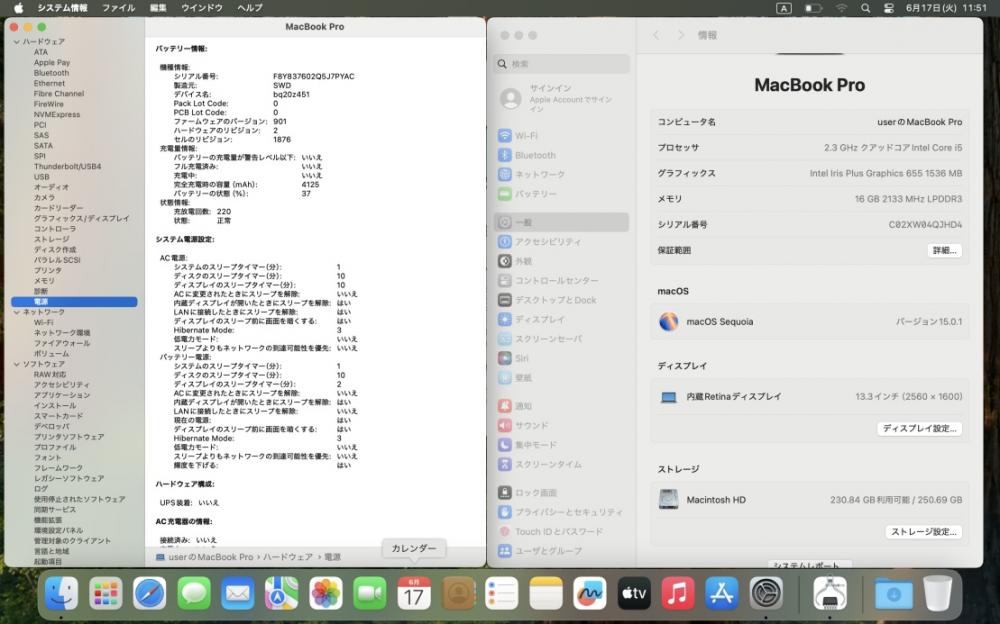
Task: Open the Messages app in the Dock
Action: coord(194,593)
